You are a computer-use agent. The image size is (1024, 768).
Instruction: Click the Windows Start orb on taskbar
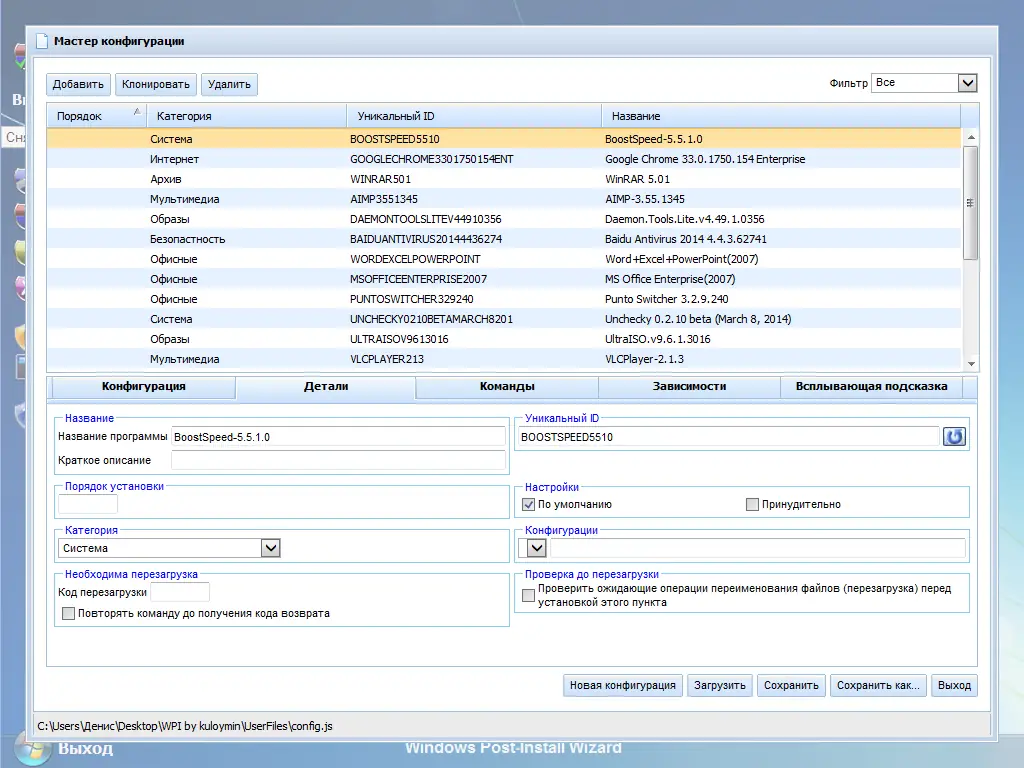pyautogui.click(x=31, y=749)
